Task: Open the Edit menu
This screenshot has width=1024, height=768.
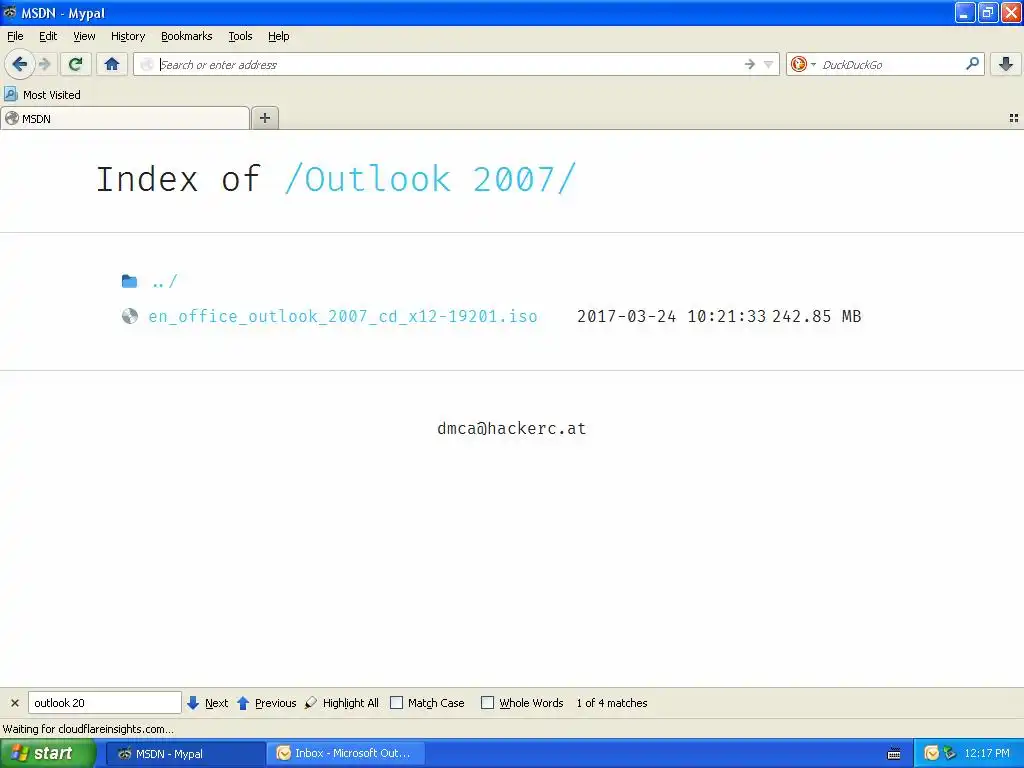Action: (x=48, y=36)
